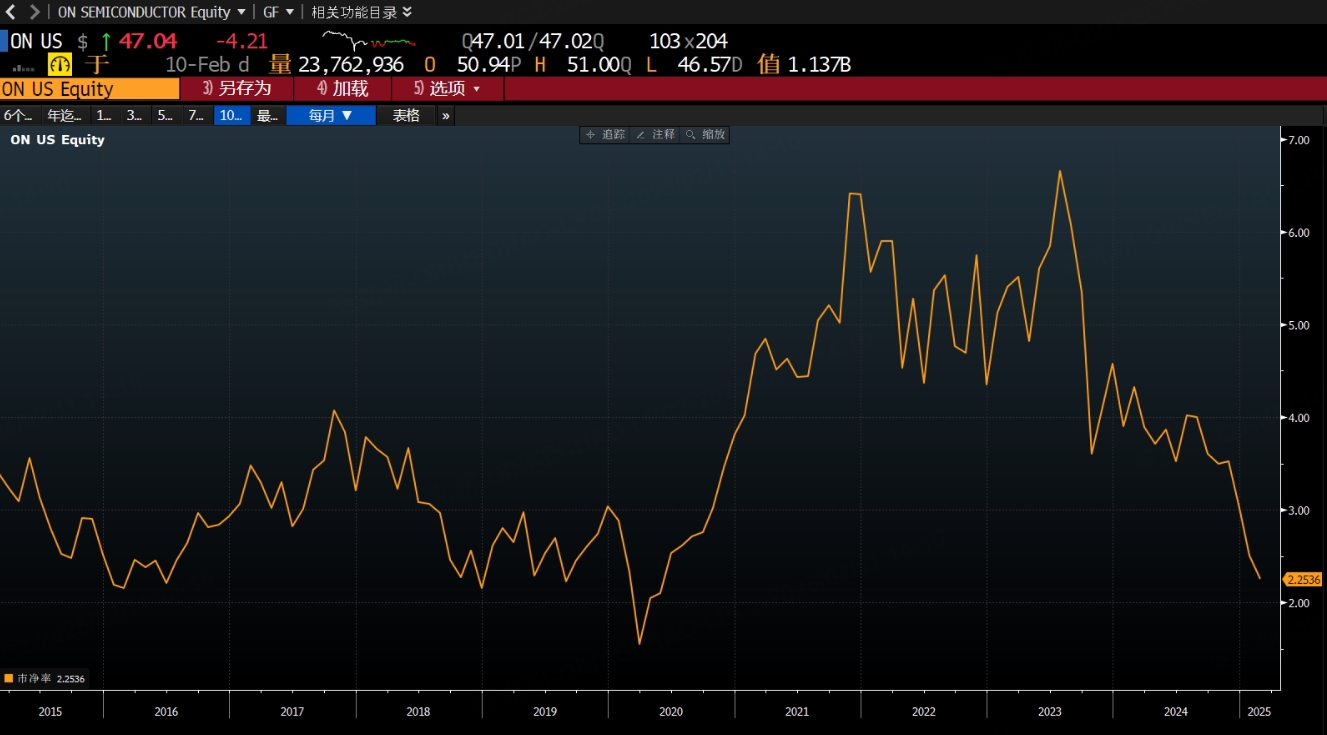This screenshot has width=1327, height=735.
Task: Activate the 注释 annotation pencil tool
Action: [655, 134]
